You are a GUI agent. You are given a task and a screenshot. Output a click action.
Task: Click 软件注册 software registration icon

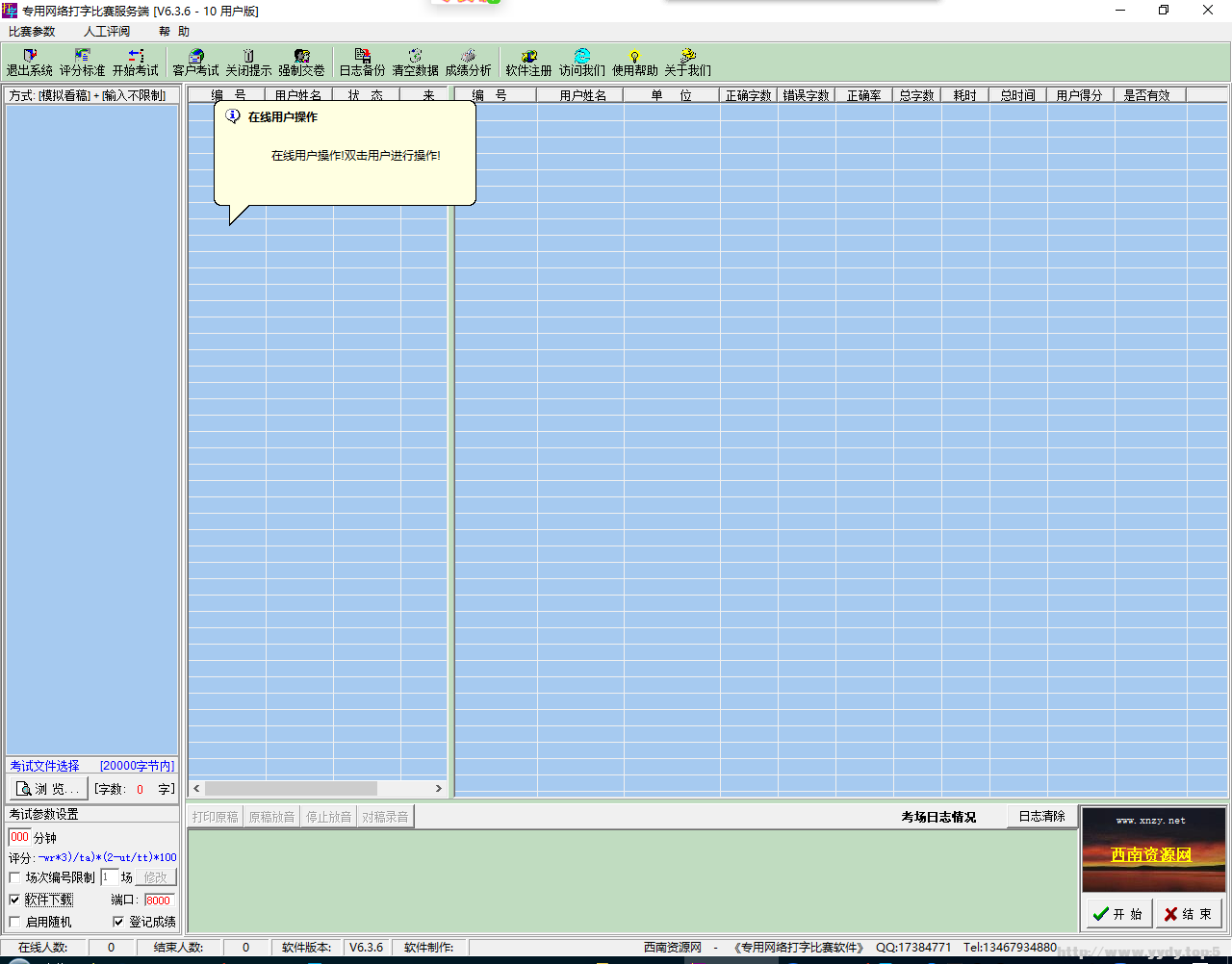[528, 63]
